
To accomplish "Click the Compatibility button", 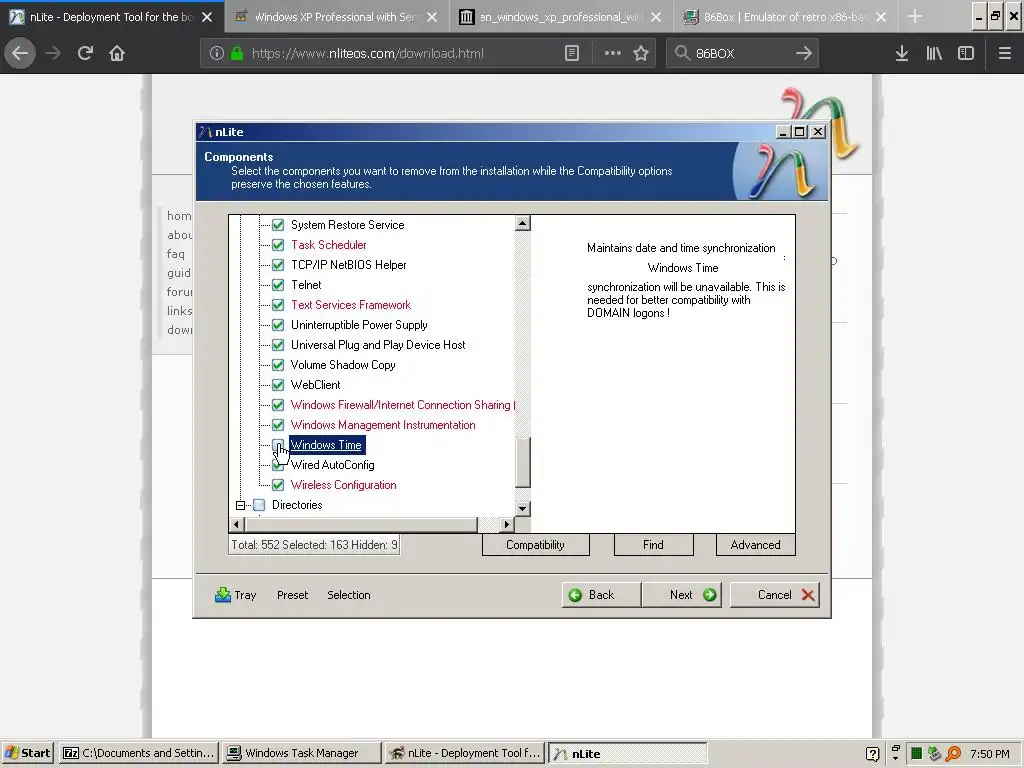I will tap(536, 545).
